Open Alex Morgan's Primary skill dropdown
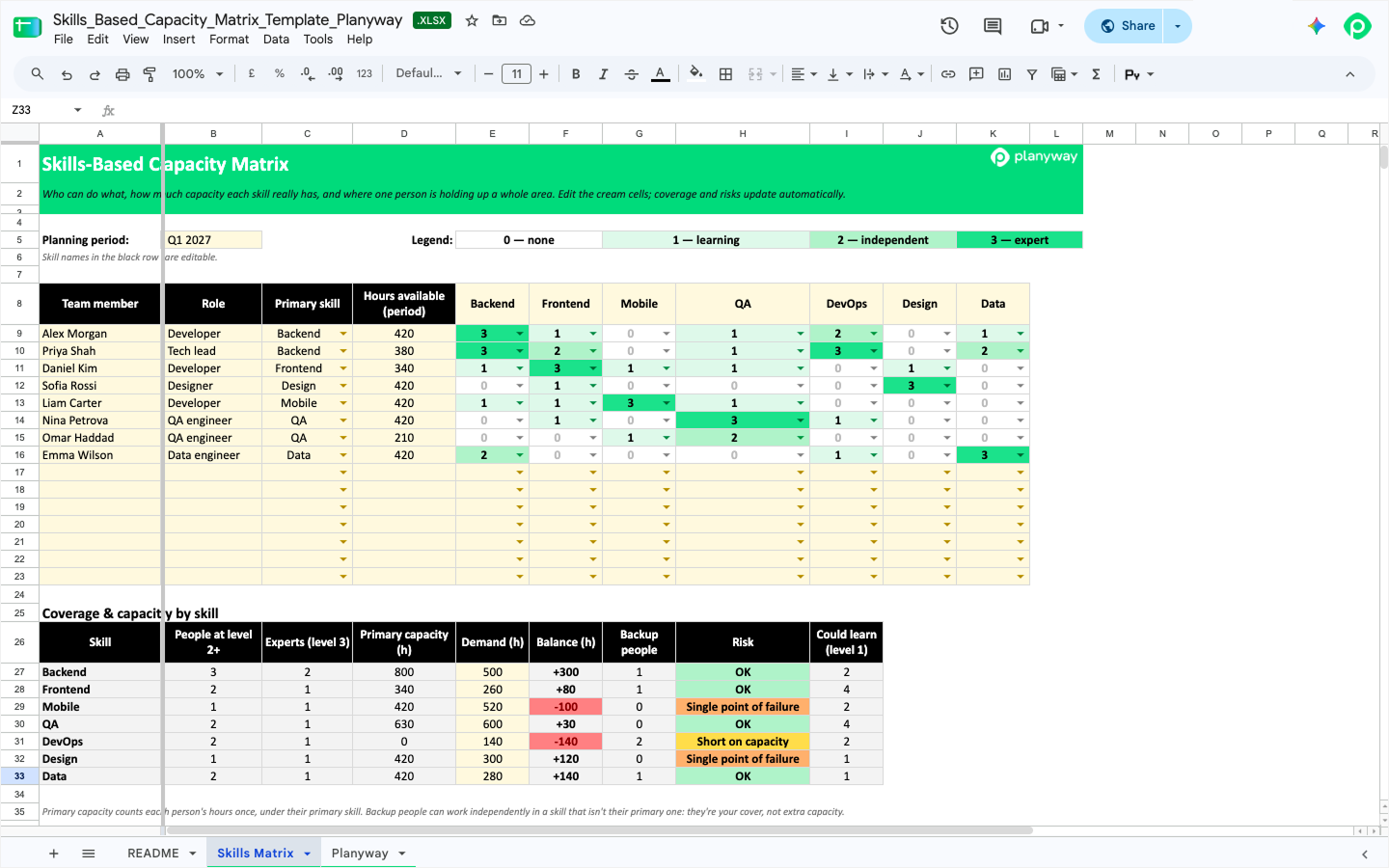1389x868 pixels. (343, 334)
